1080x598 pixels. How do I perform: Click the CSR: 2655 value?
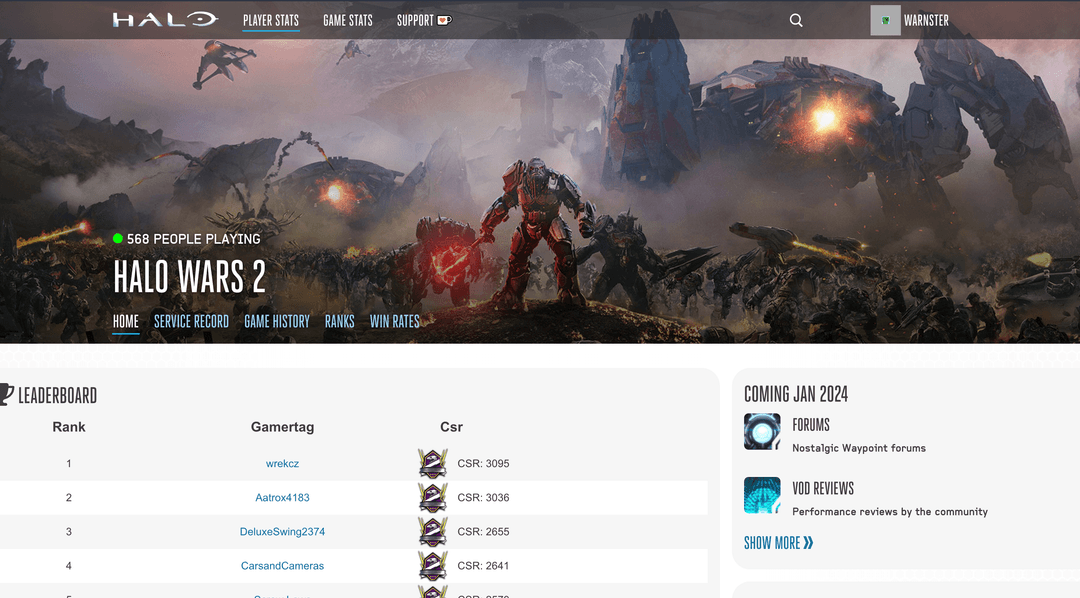click(x=484, y=532)
